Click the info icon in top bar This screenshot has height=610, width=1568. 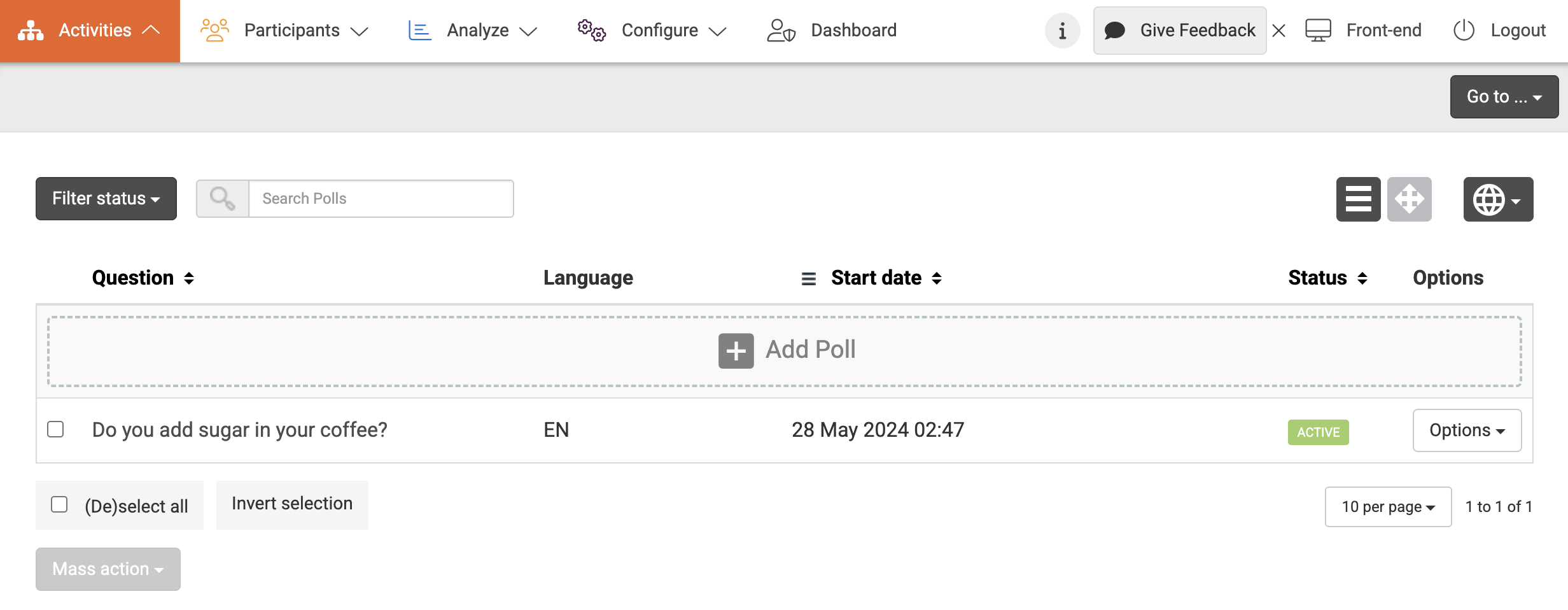[1062, 31]
